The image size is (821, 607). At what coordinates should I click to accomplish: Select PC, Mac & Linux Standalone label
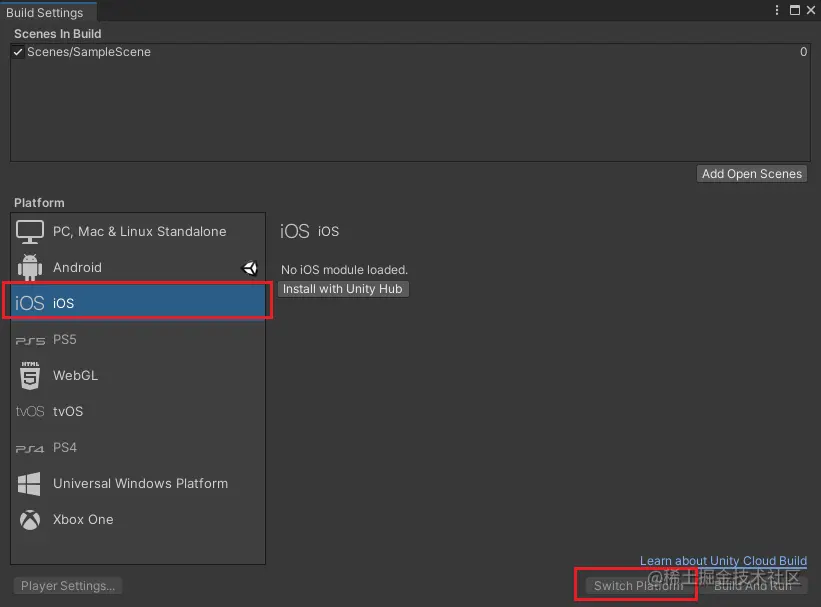(140, 231)
